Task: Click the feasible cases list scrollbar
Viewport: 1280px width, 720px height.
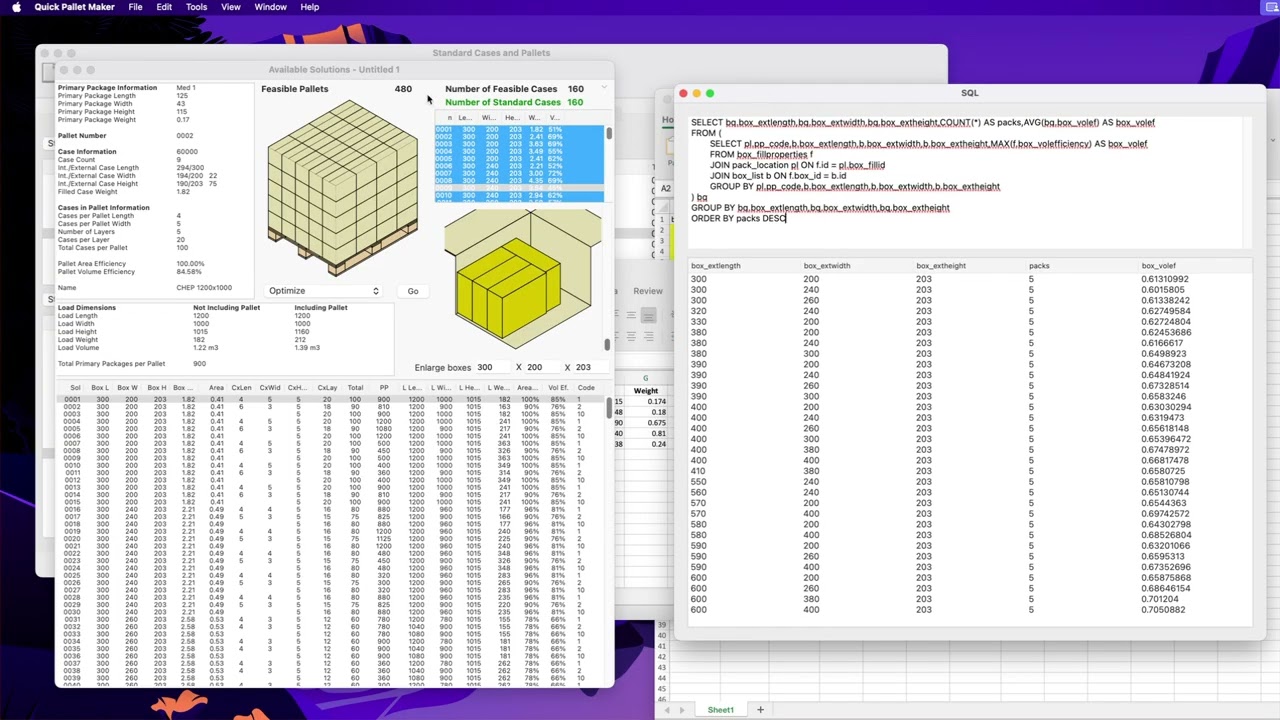Action: pyautogui.click(x=608, y=133)
